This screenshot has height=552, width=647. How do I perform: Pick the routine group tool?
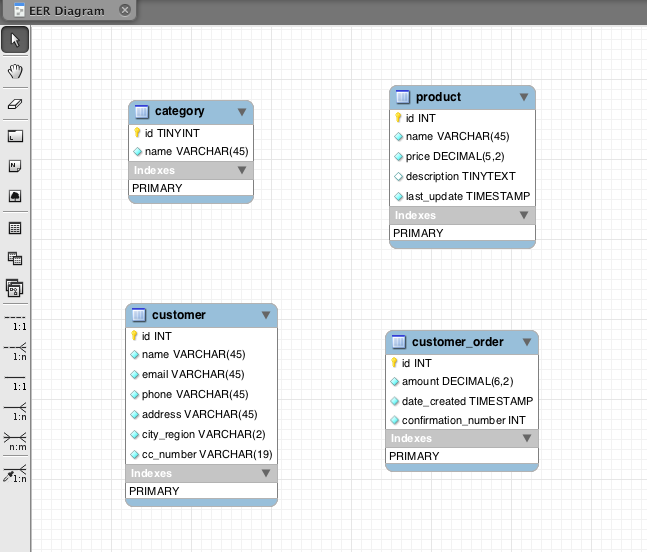coord(15,289)
